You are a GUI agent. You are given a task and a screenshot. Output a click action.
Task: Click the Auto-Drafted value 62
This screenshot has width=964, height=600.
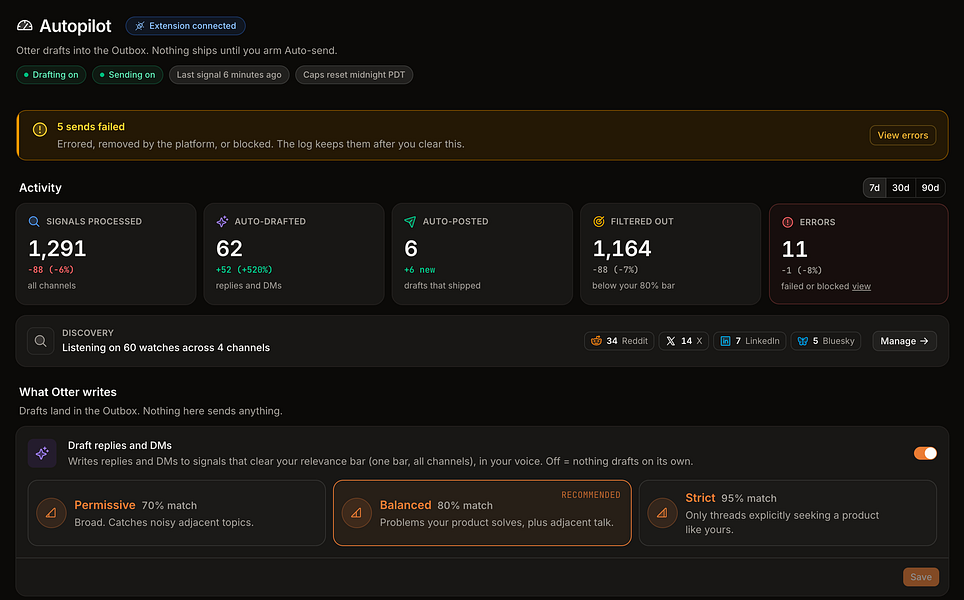229,248
